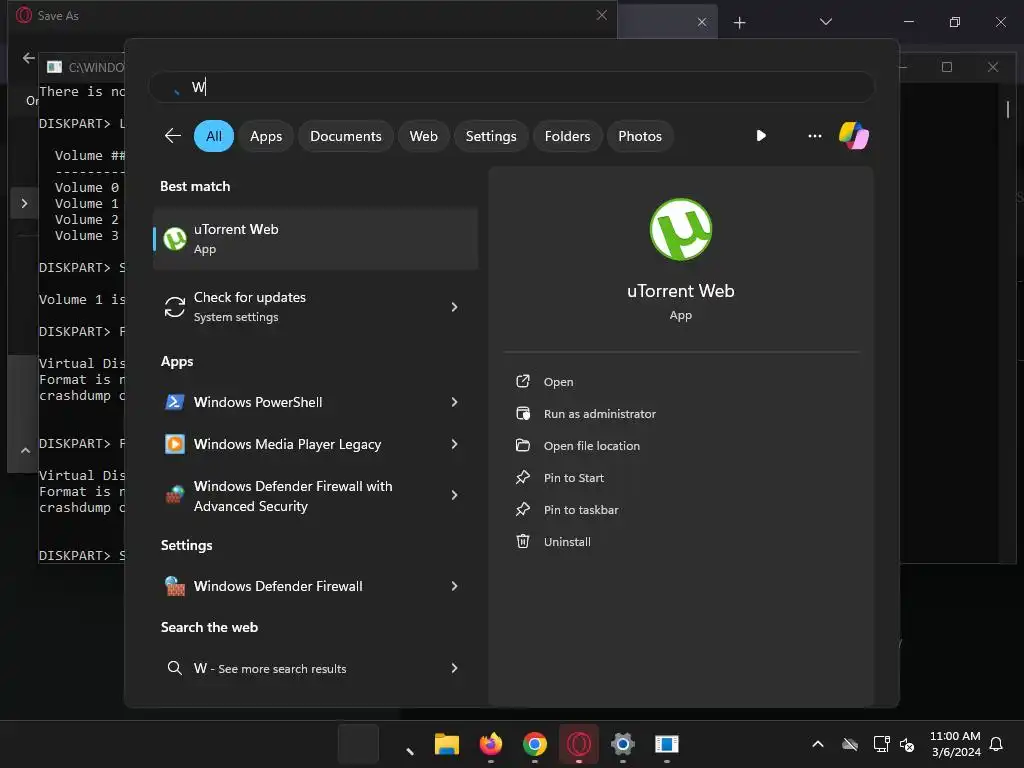
Task: Click the clock showing 11:00 AM
Action: tap(955, 736)
